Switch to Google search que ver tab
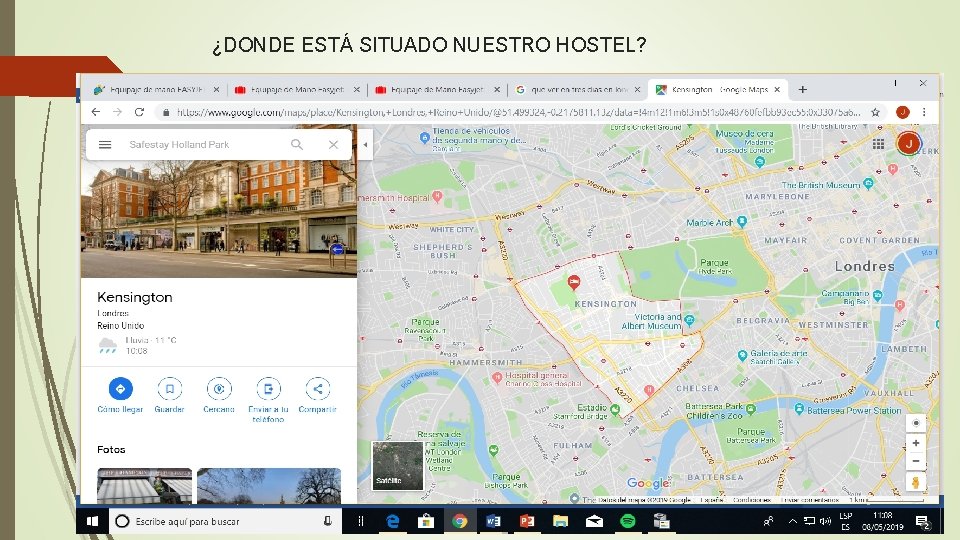The image size is (960, 540). click(577, 89)
